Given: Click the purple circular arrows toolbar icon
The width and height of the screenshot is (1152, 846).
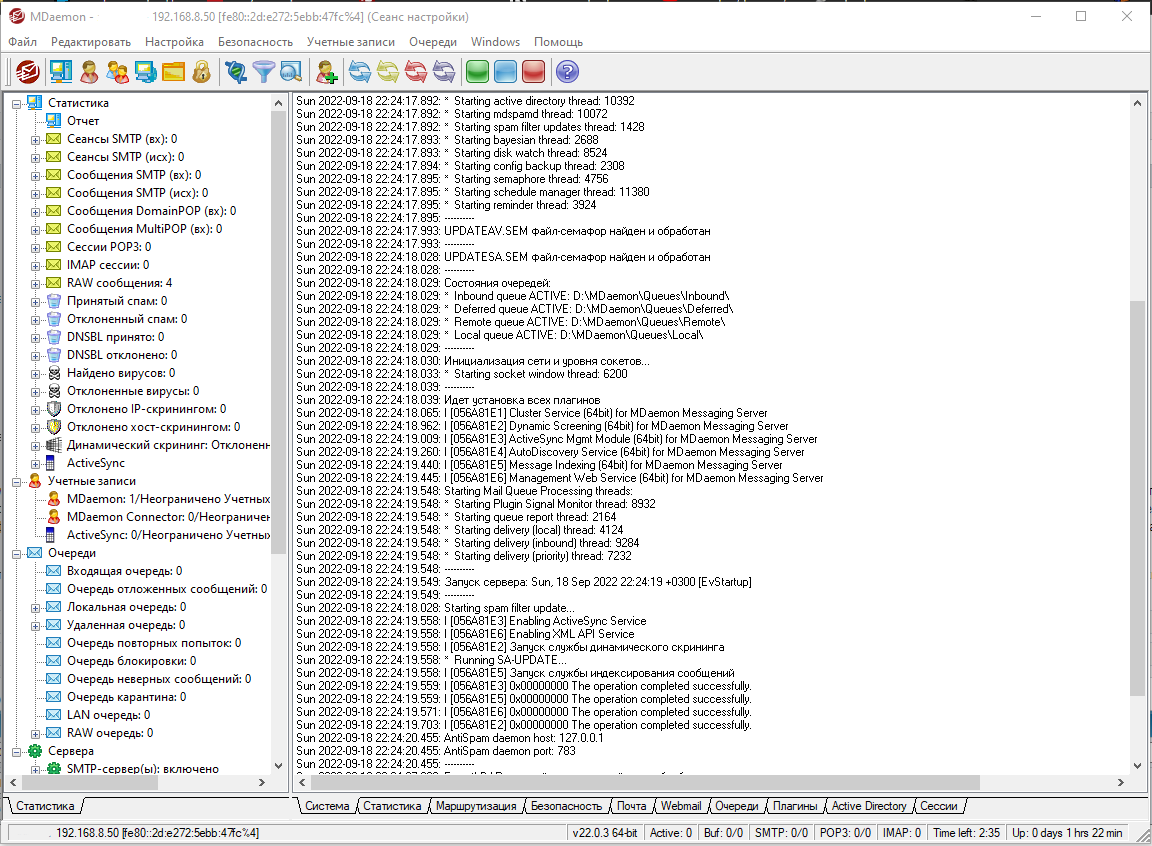Looking at the screenshot, I should [x=444, y=72].
